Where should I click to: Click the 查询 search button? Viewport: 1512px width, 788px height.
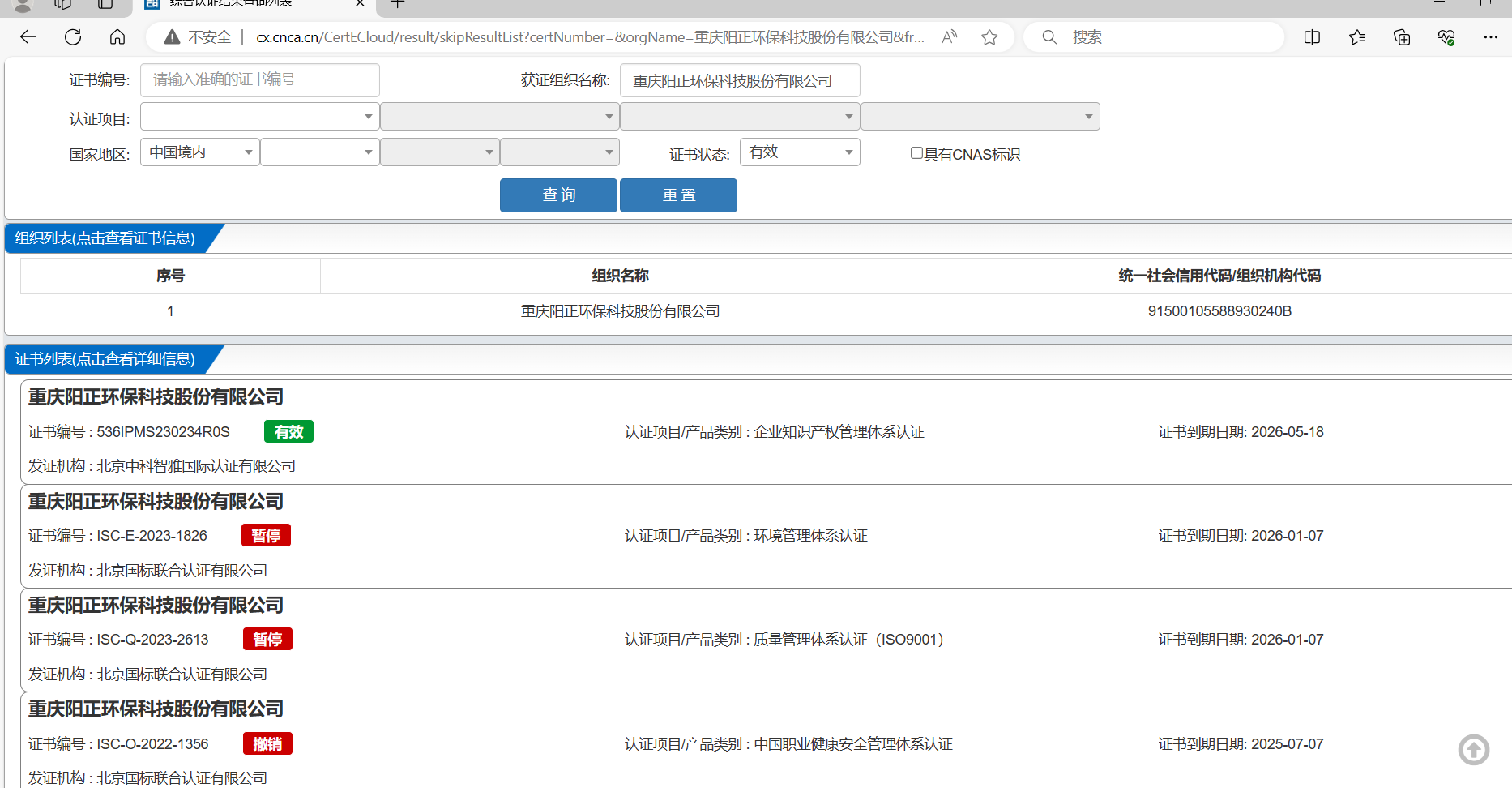[x=558, y=195]
